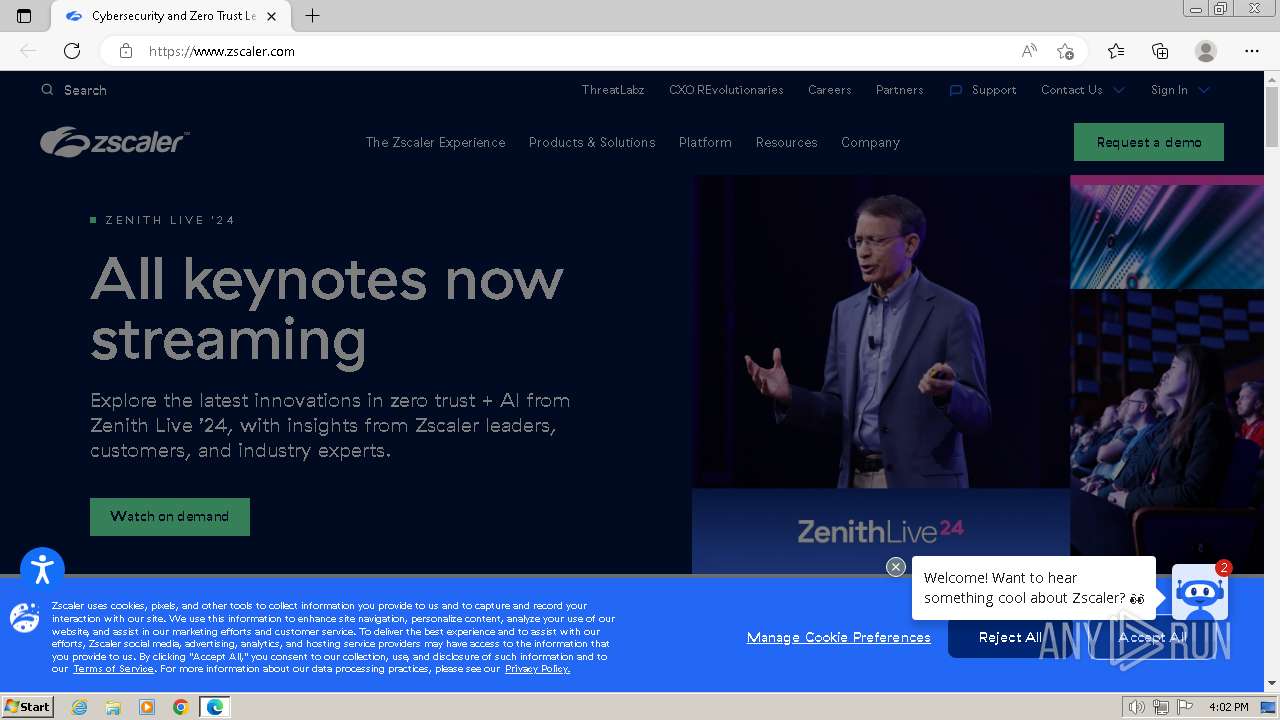
Task: Go to CXO REvolutionaries
Action: pos(726,90)
